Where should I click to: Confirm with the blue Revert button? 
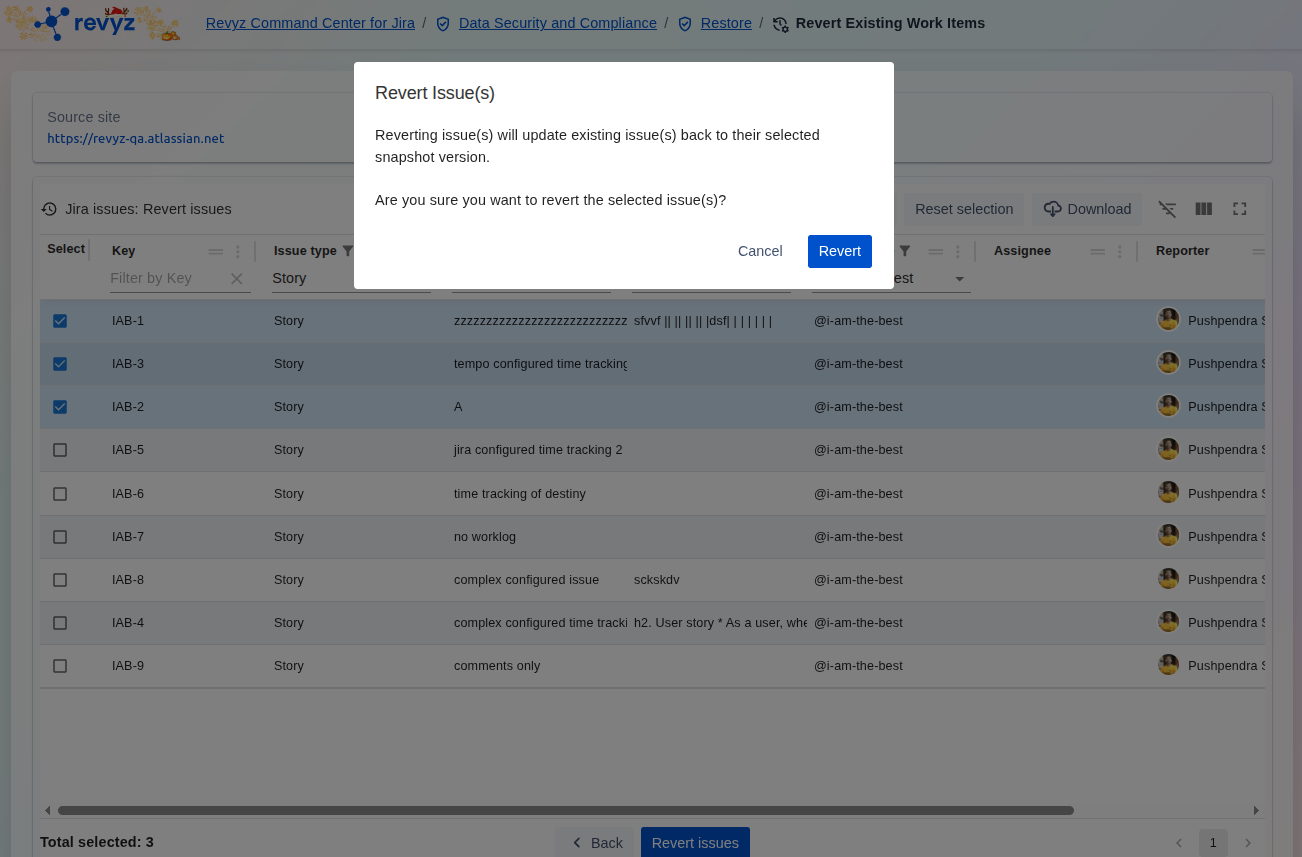[x=839, y=251]
